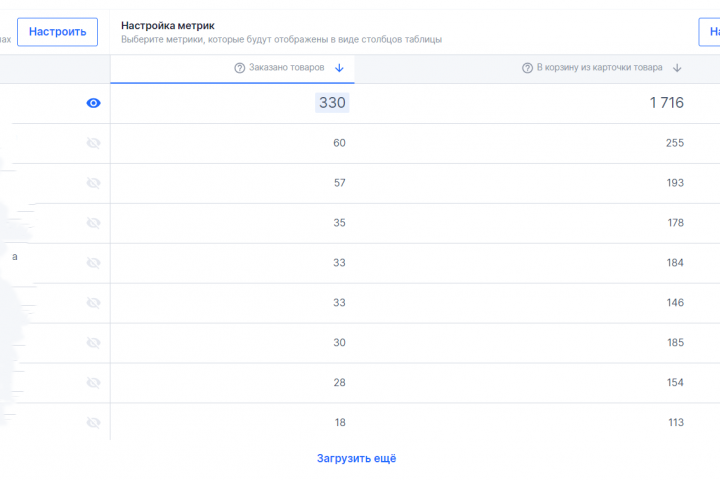Viewport: 720px width, 480px height.
Task: Toggle the eye icon for the 146 cart row
Action: click(94, 303)
